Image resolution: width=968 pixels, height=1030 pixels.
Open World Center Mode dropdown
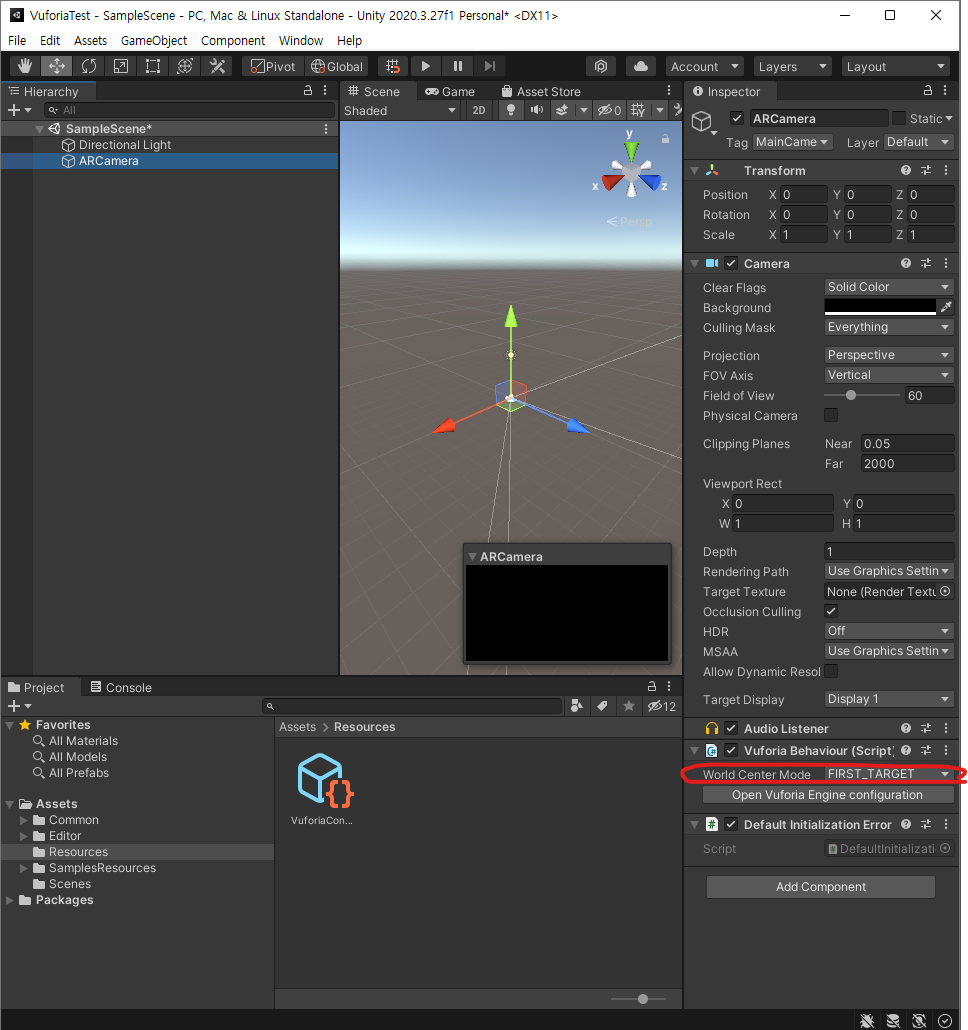889,774
